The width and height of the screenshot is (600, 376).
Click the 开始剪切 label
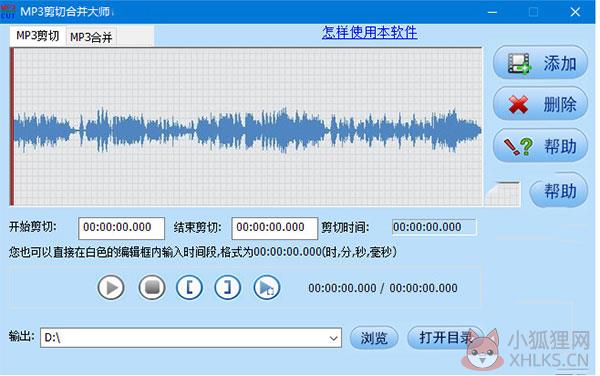point(33,227)
